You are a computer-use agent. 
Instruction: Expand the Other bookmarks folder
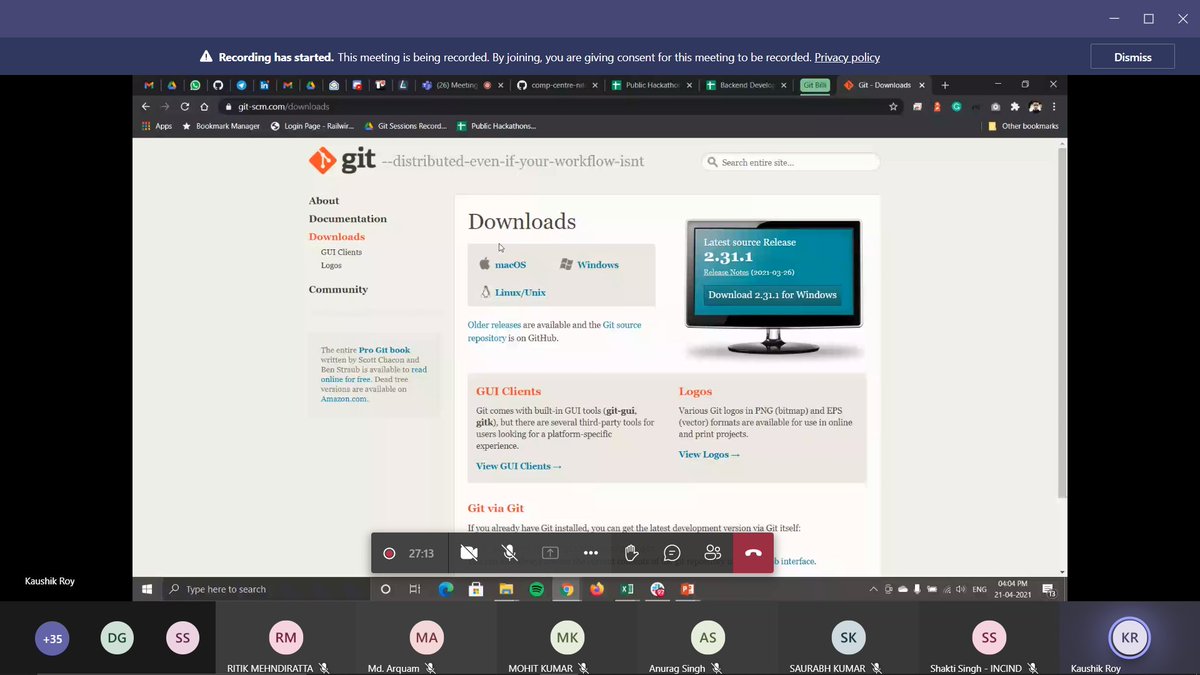pos(1023,126)
